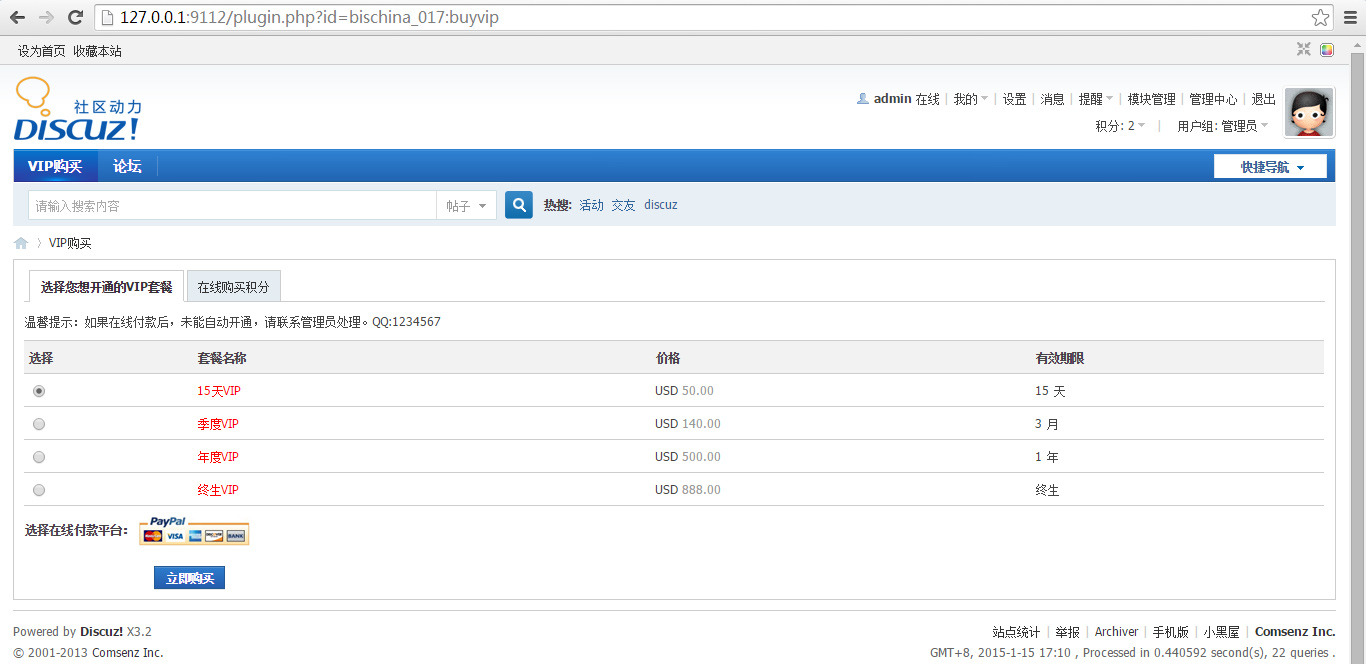Click 退出 to log out
The image size is (1366, 664).
click(x=1264, y=99)
